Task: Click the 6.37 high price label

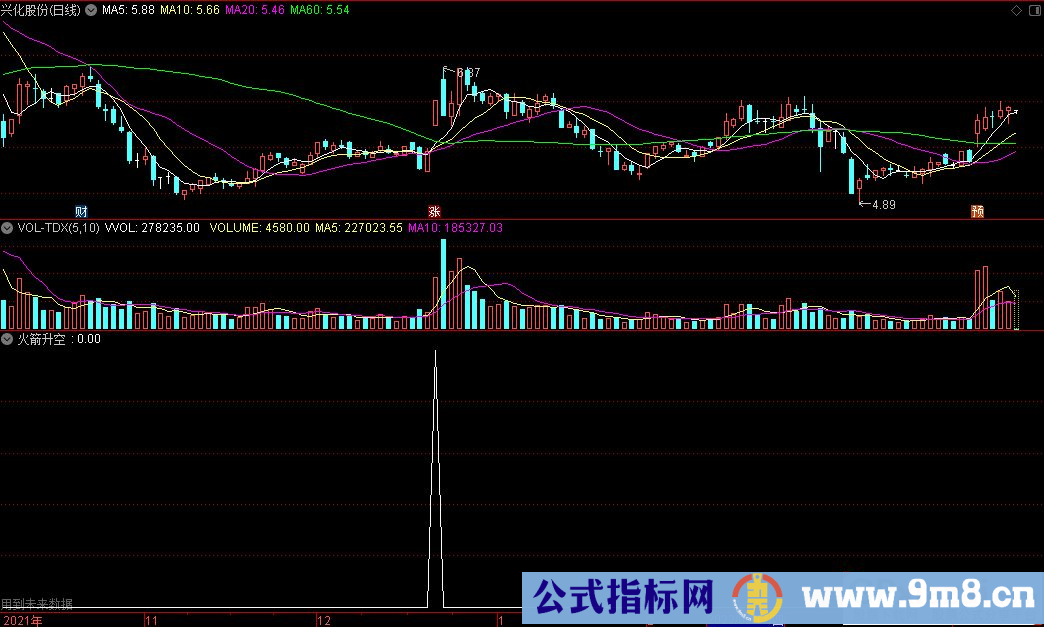Action: 468,73
